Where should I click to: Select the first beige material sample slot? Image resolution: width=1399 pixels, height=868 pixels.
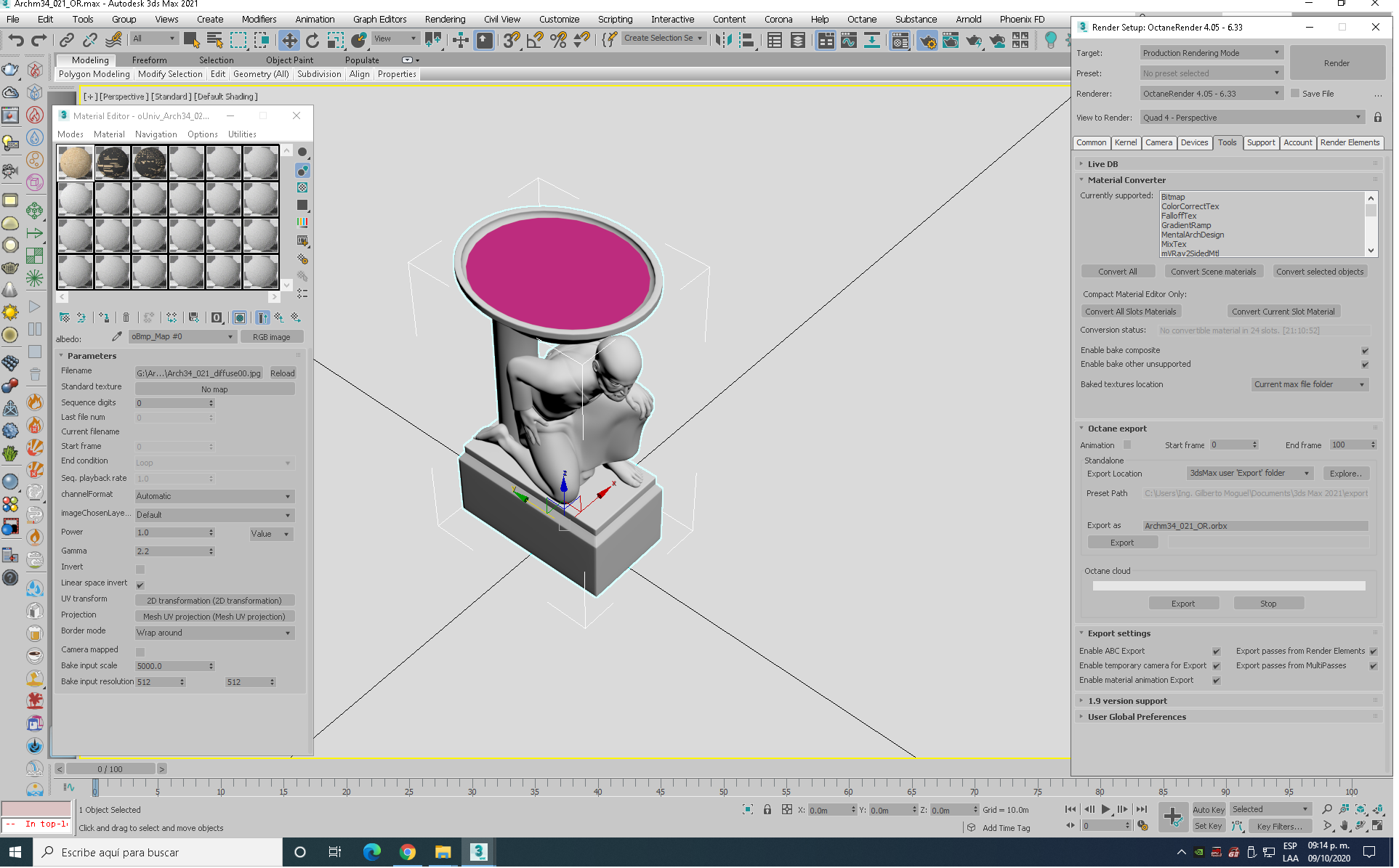(x=75, y=163)
